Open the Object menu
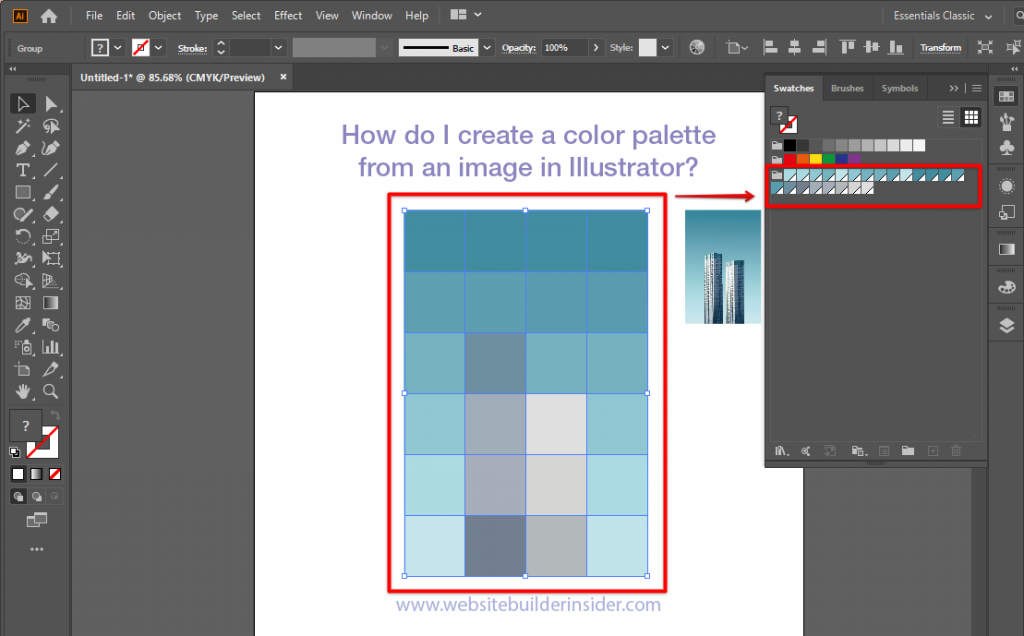Viewport: 1024px width, 636px height. coord(166,16)
